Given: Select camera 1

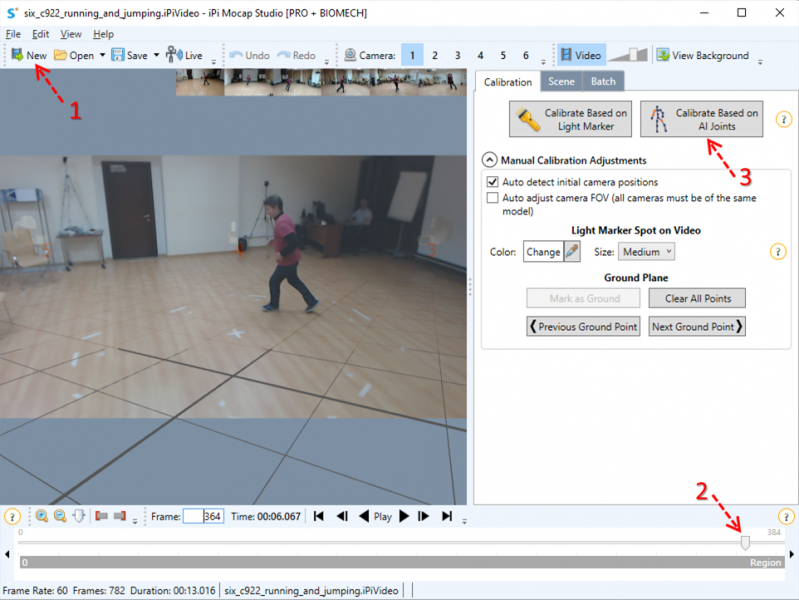Looking at the screenshot, I should click(412, 55).
